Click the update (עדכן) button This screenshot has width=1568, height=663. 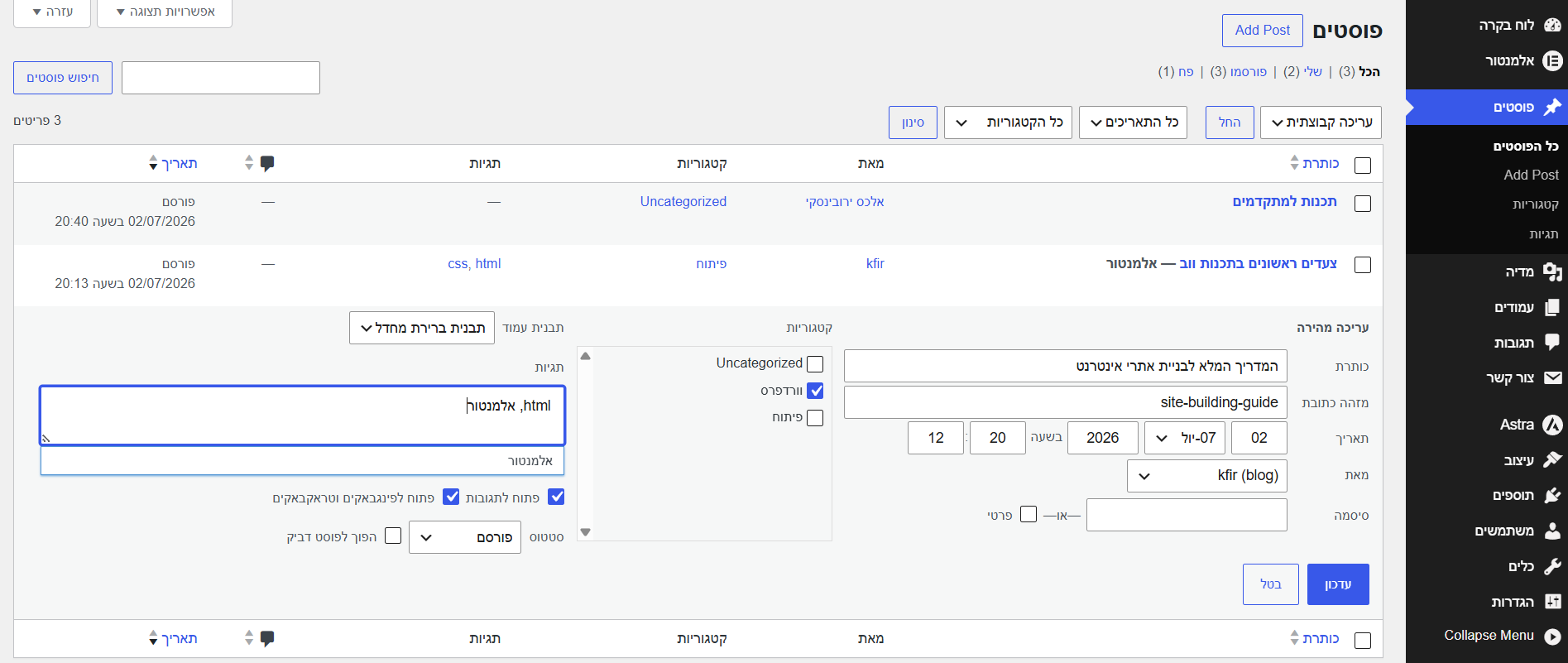point(1338,584)
